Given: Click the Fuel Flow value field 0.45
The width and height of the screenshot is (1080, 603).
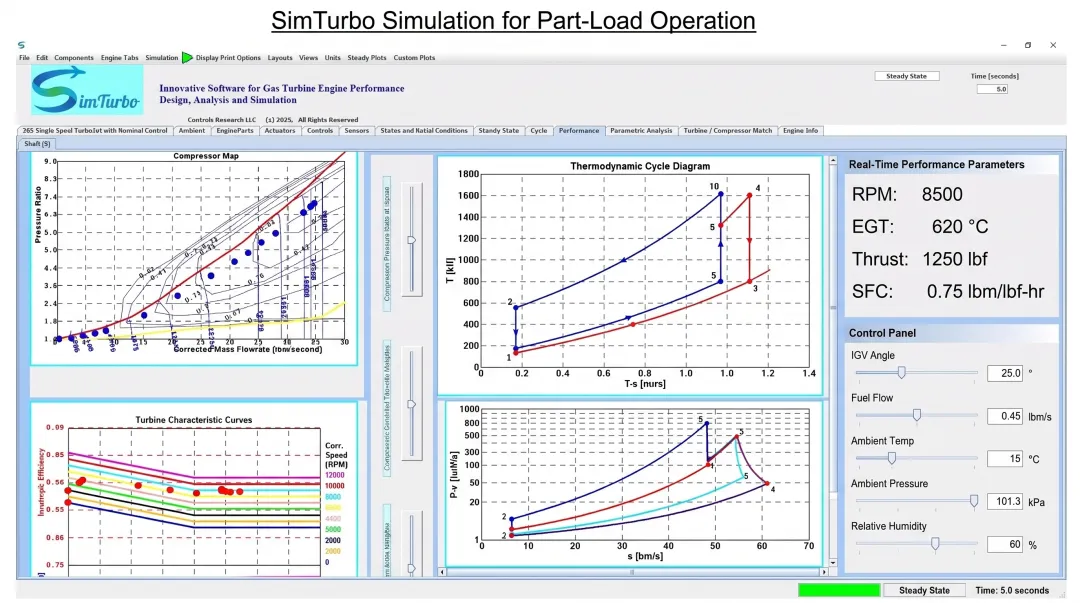Looking at the screenshot, I should tap(1005, 416).
